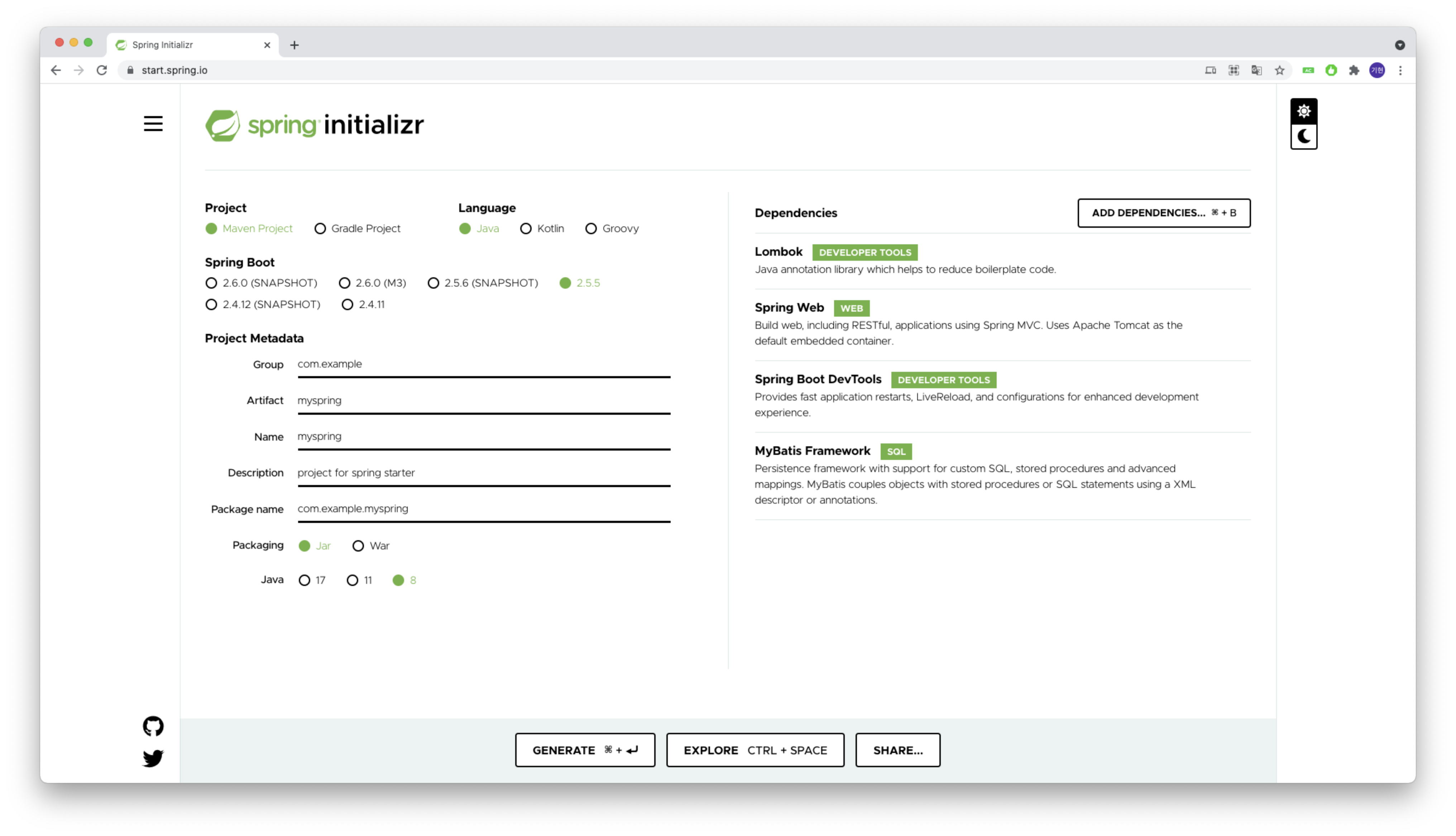Open the browser extensions puzzle icon

tap(1354, 70)
